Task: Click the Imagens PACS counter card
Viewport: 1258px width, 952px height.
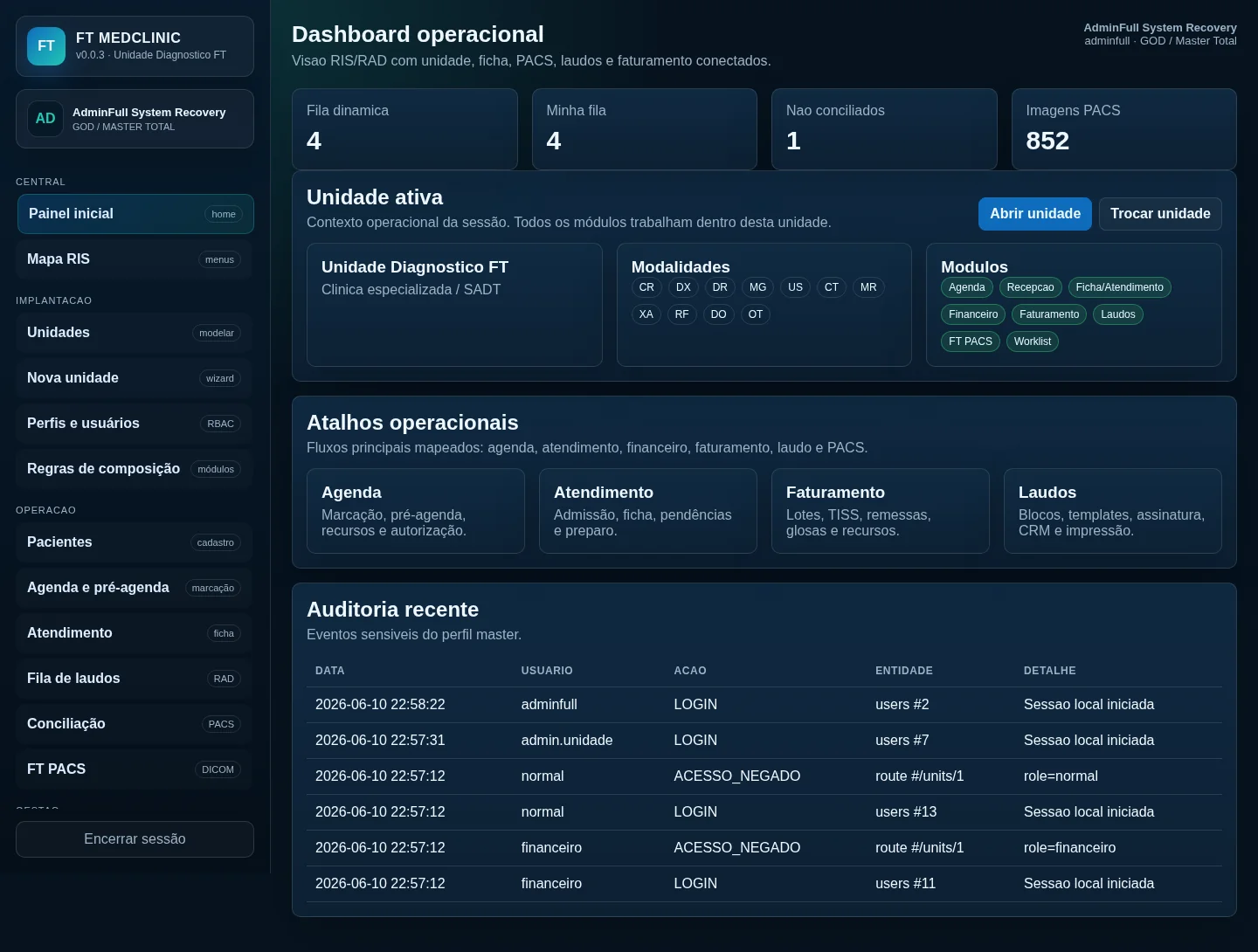Action: tap(1124, 129)
